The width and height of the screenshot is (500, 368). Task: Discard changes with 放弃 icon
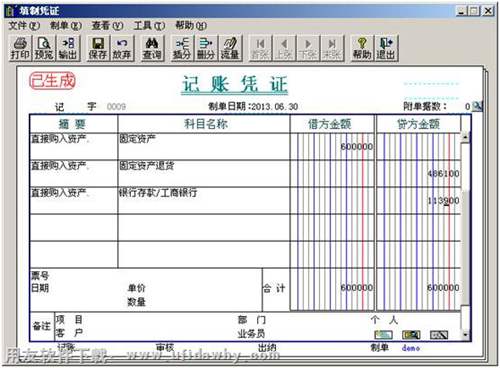122,48
